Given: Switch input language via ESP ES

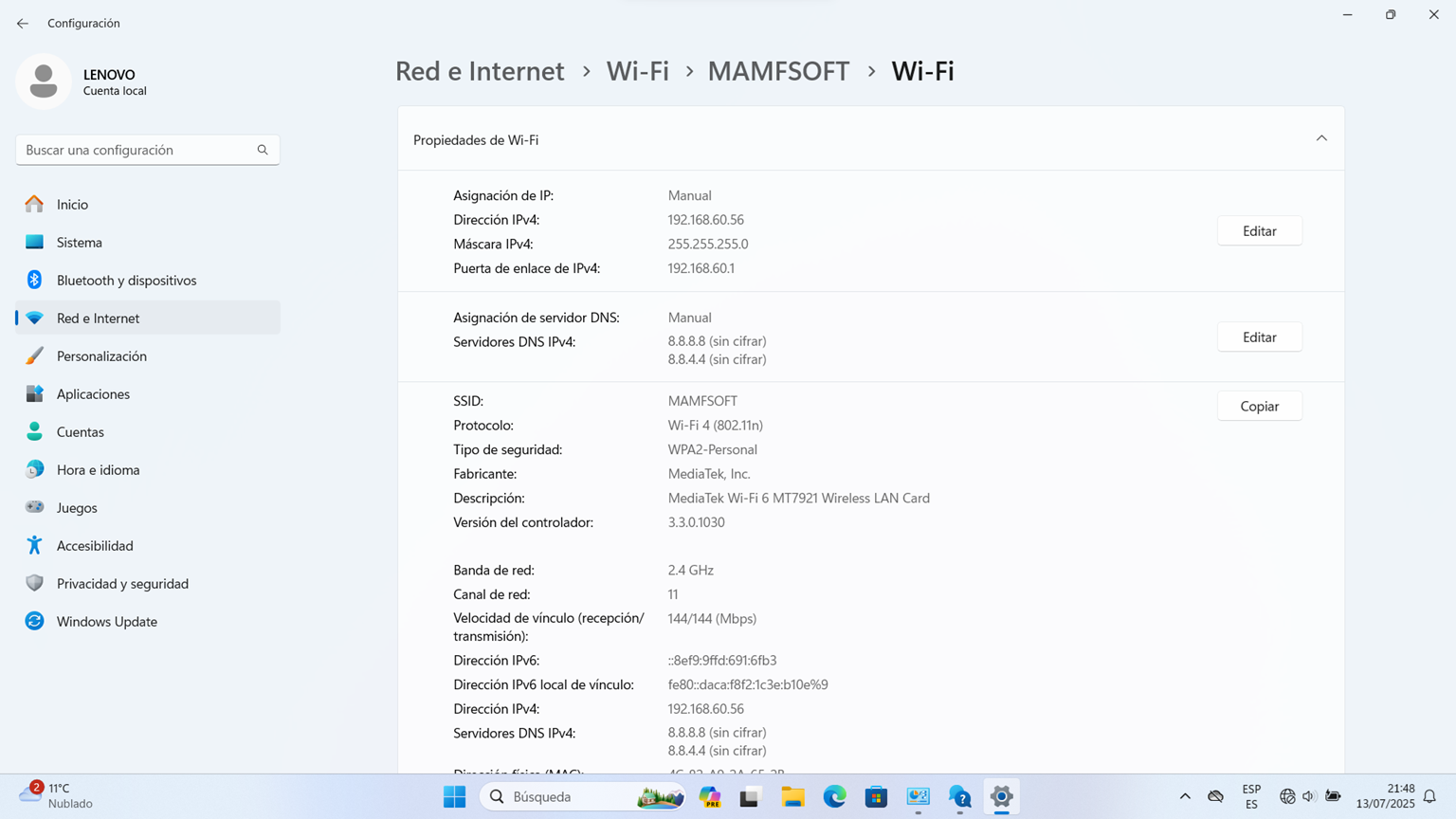Looking at the screenshot, I should (1251, 796).
